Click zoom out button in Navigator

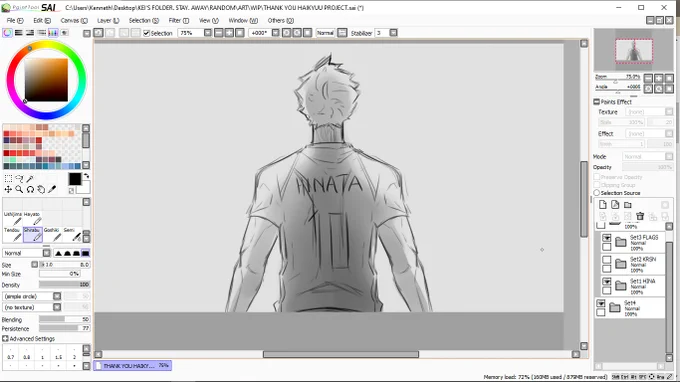pos(648,78)
